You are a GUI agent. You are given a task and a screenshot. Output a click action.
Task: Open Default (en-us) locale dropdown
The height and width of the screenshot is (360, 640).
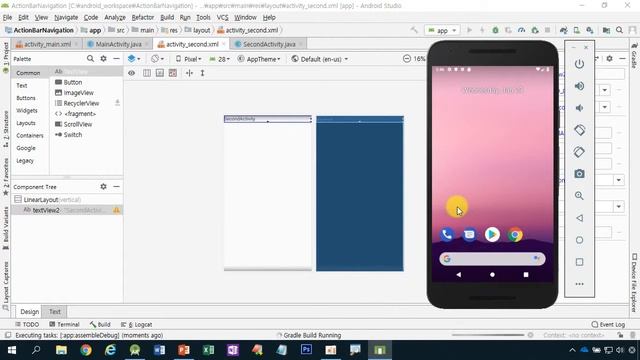pos(320,59)
